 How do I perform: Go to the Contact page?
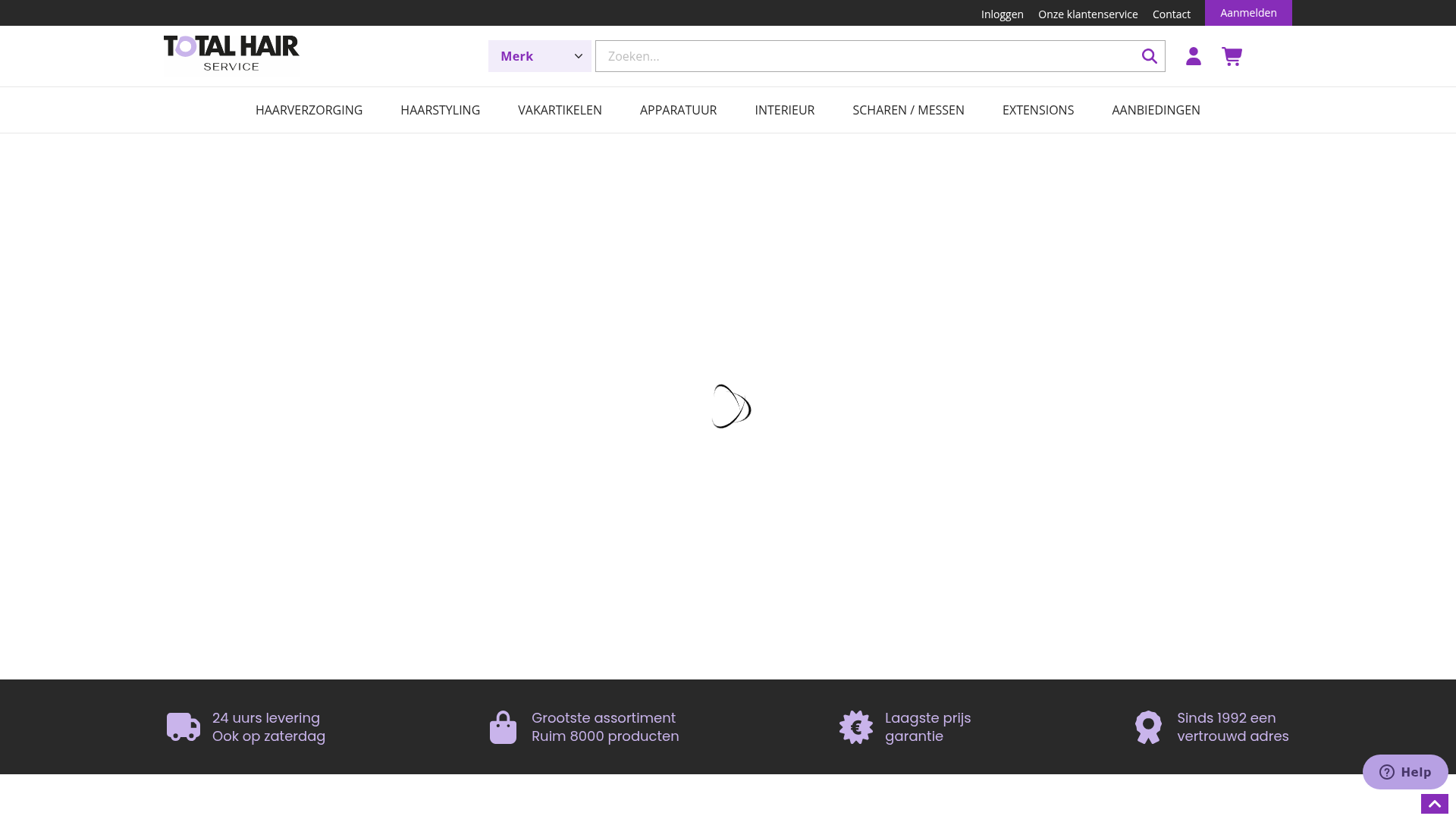[x=1171, y=14]
